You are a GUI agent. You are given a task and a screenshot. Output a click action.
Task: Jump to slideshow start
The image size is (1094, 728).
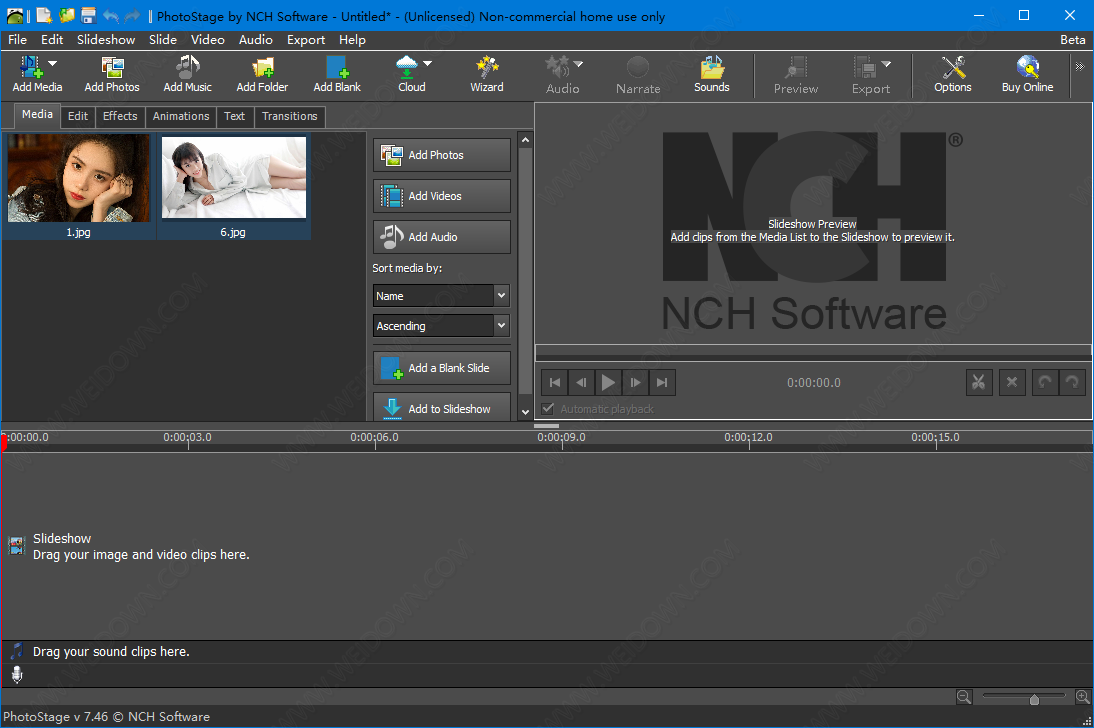pyautogui.click(x=555, y=382)
